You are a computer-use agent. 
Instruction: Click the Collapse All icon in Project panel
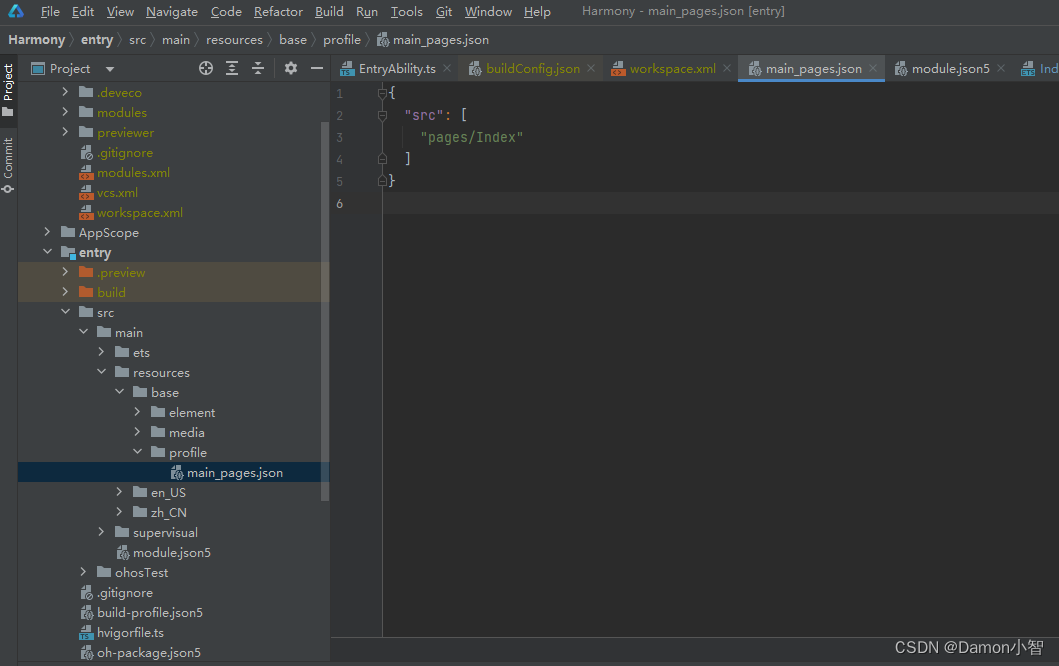tap(258, 68)
